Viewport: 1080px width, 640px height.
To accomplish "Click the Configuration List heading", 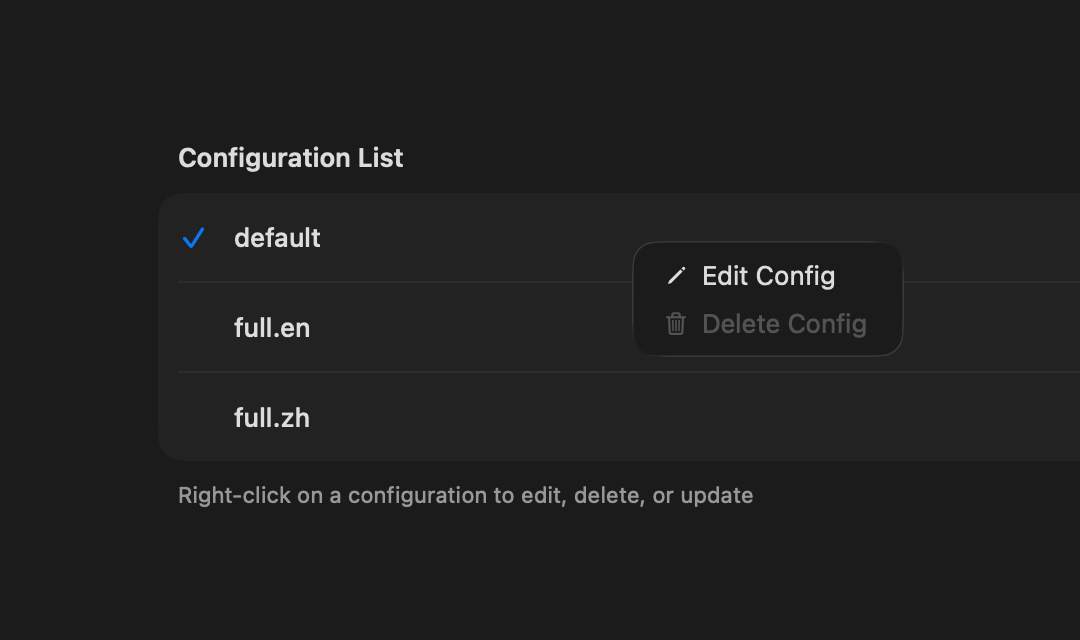I will pos(290,158).
